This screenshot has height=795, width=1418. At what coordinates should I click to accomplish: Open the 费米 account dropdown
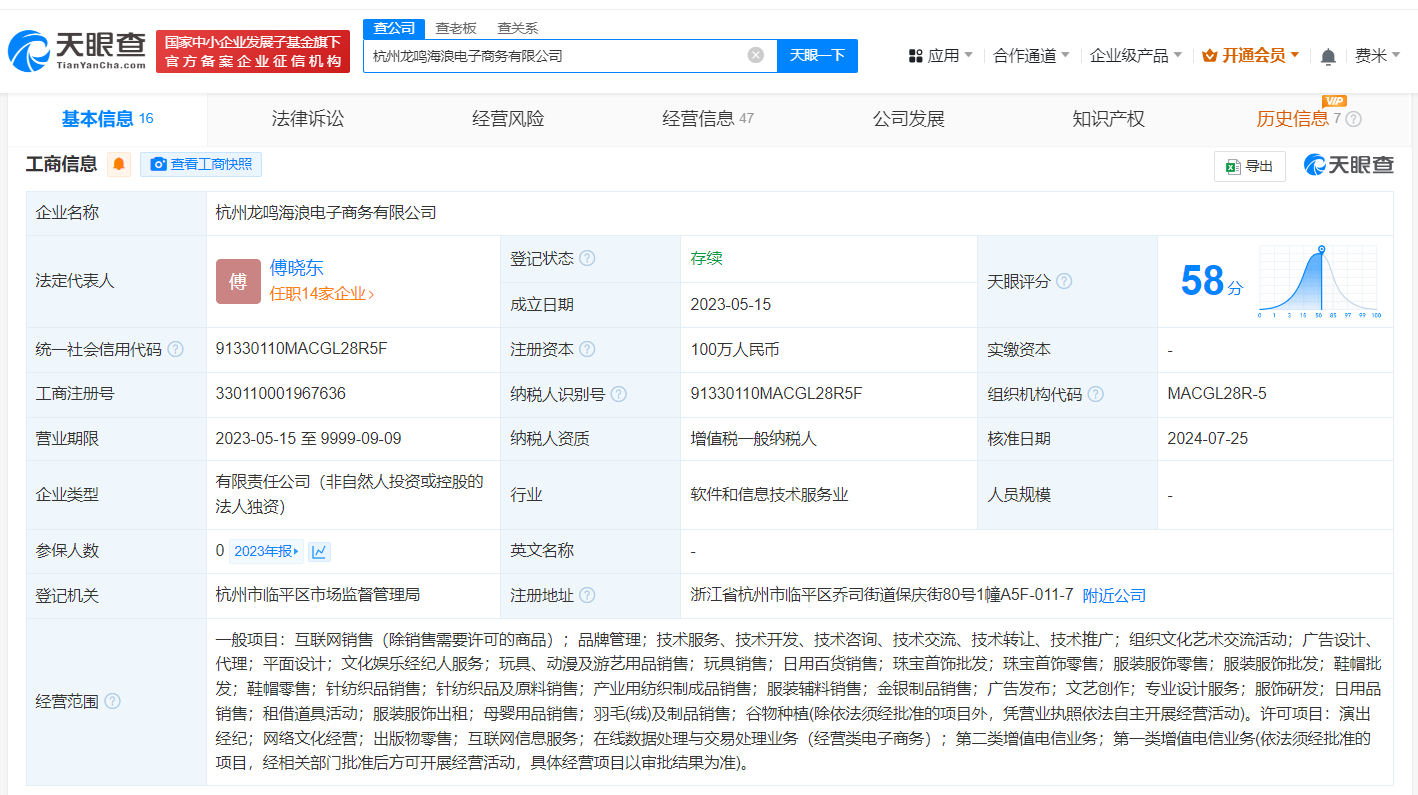click(1377, 56)
